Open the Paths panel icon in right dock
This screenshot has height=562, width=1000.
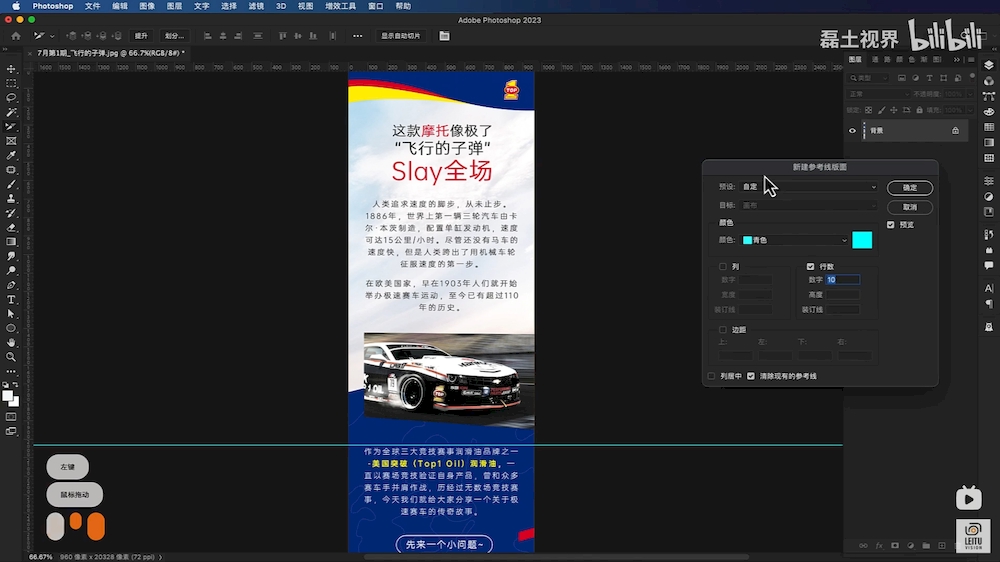989,96
